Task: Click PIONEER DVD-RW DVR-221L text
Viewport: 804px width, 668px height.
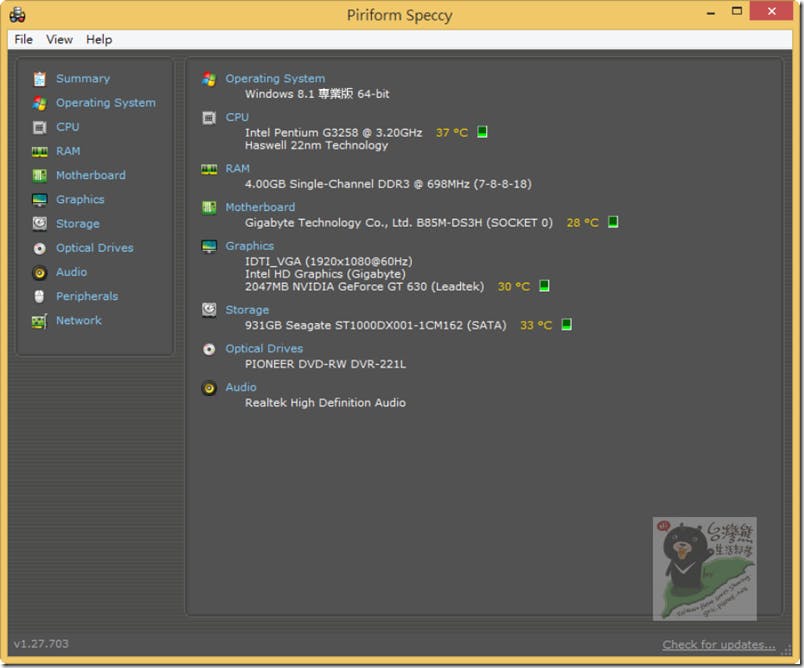Action: pos(325,364)
